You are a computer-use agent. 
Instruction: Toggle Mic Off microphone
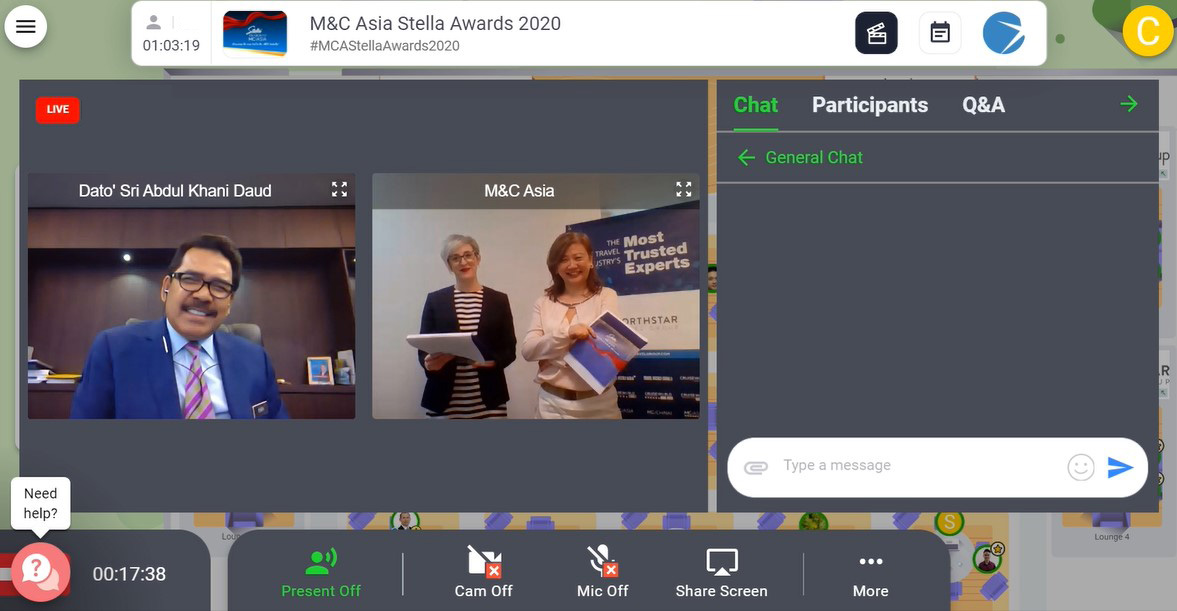602,573
